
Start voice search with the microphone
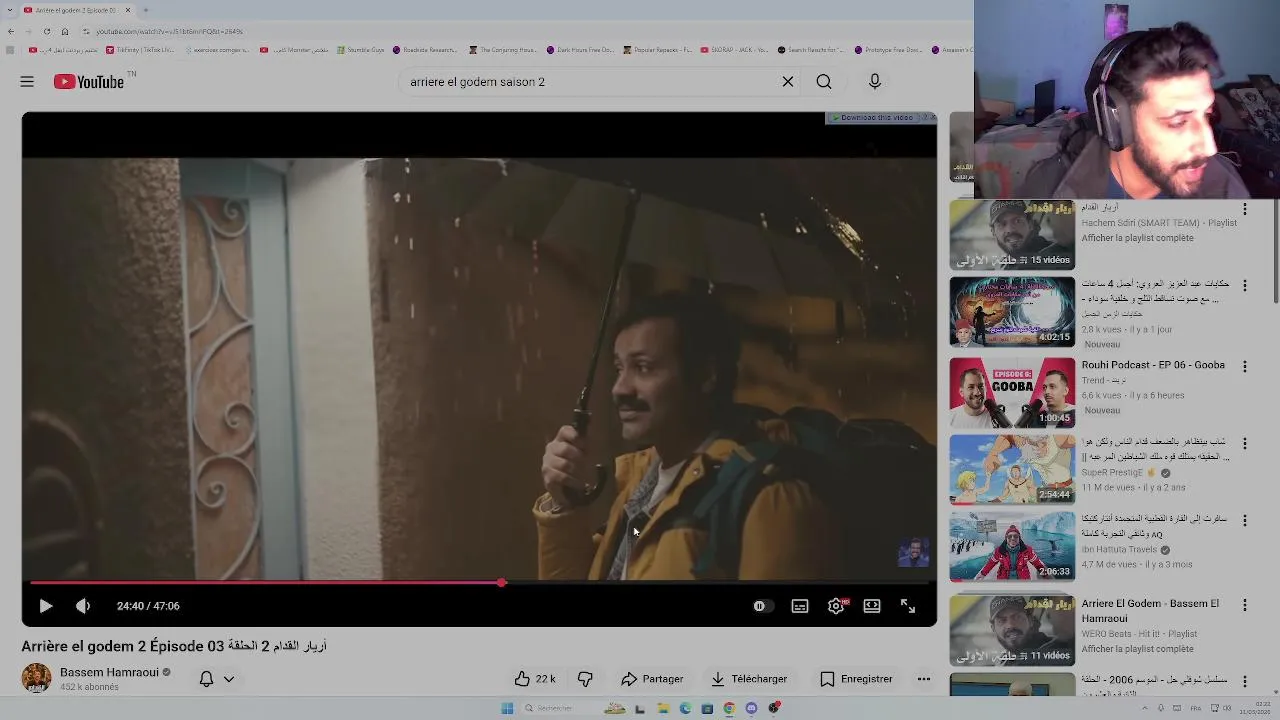pos(875,82)
